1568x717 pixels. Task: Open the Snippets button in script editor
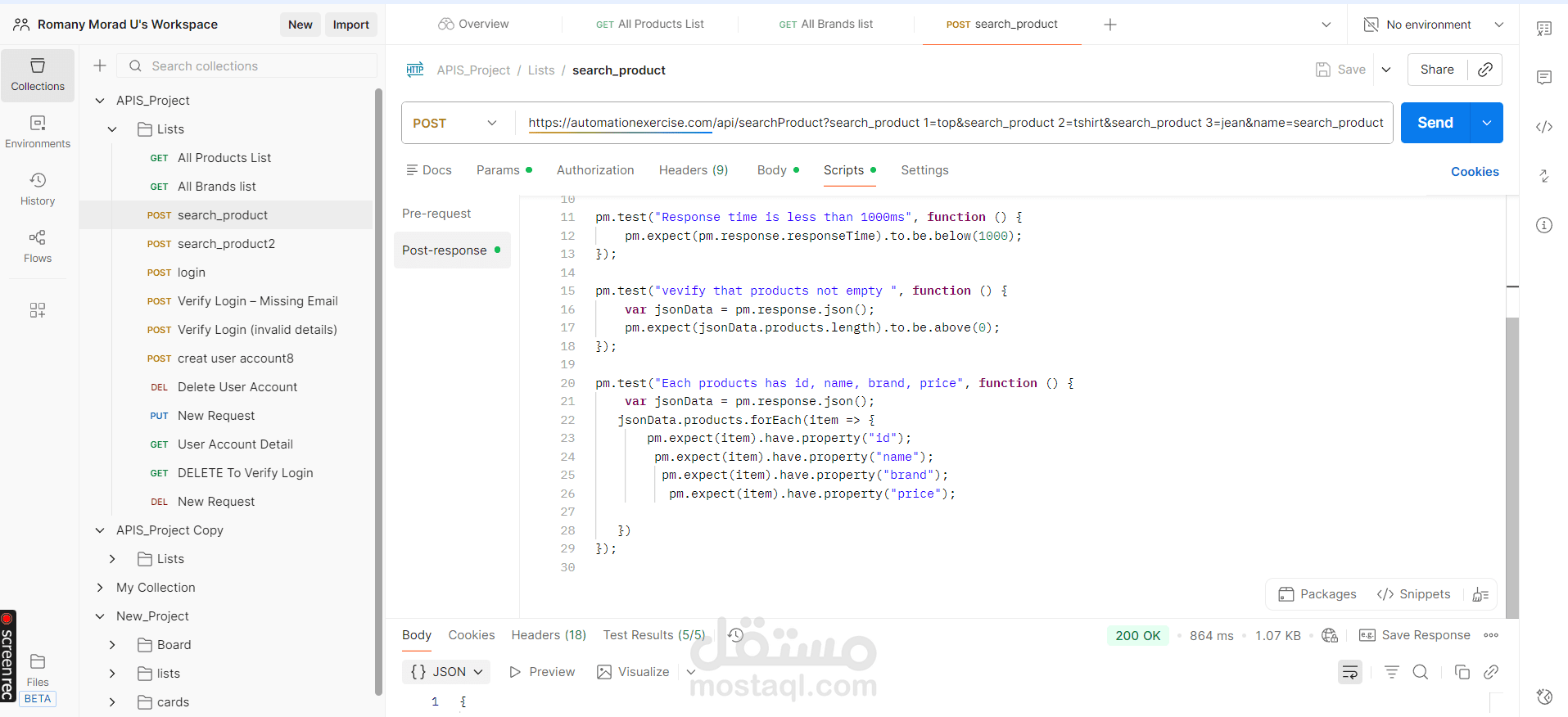click(1414, 594)
